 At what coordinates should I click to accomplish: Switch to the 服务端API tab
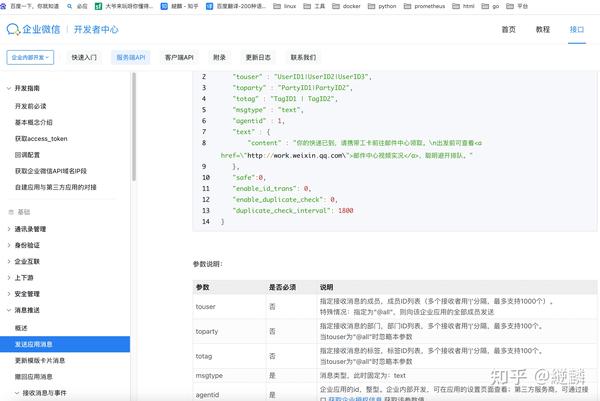131,57
